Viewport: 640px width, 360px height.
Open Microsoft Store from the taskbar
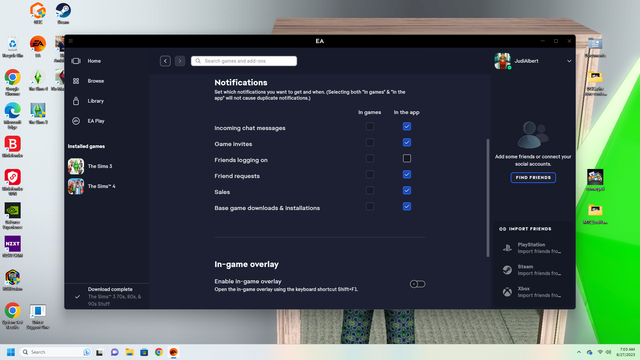point(144,352)
